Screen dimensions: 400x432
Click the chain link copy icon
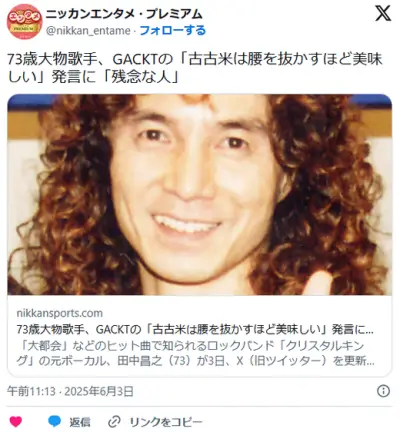pos(114,422)
